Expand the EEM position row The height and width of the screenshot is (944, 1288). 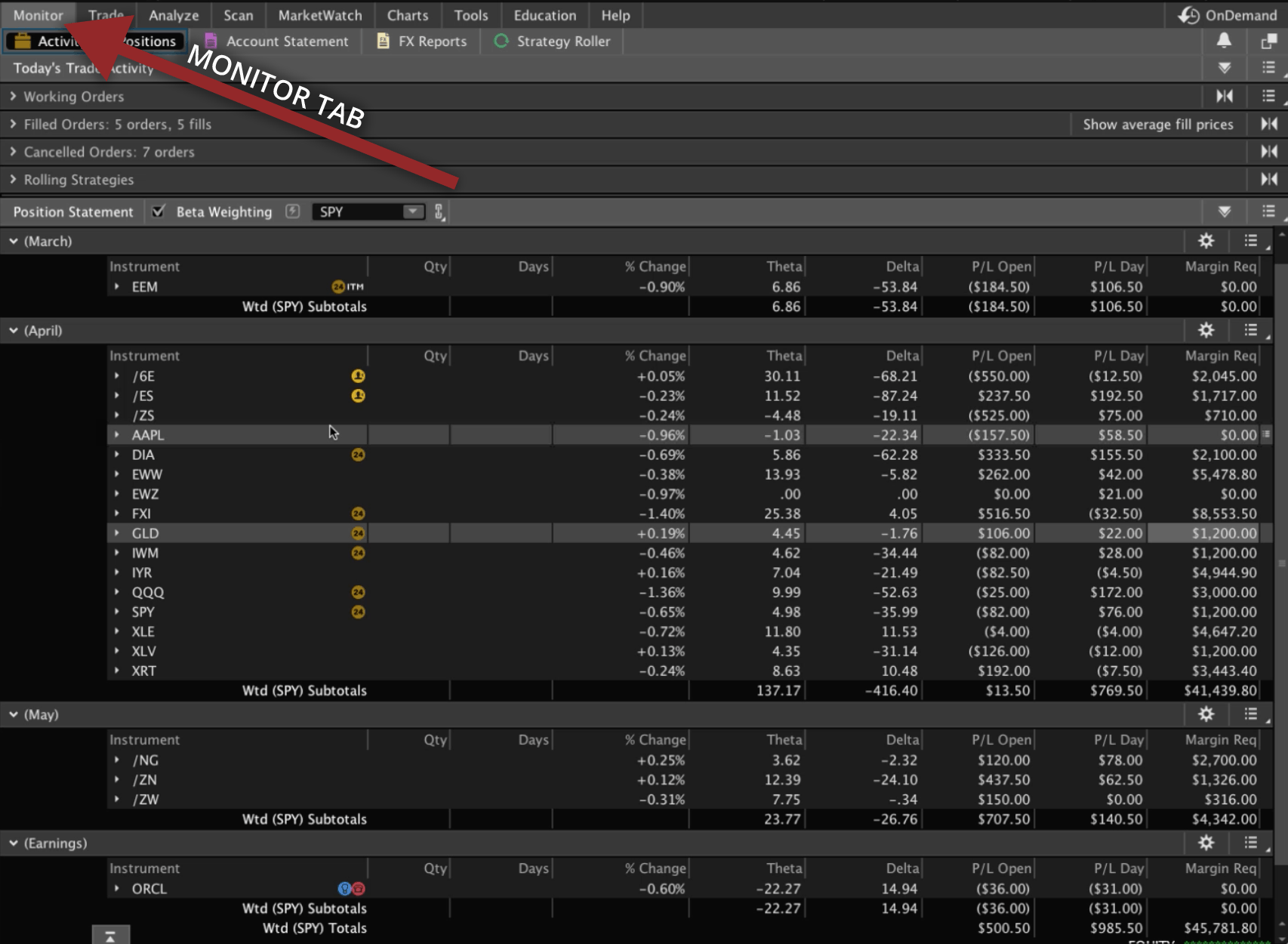pyautogui.click(x=116, y=287)
